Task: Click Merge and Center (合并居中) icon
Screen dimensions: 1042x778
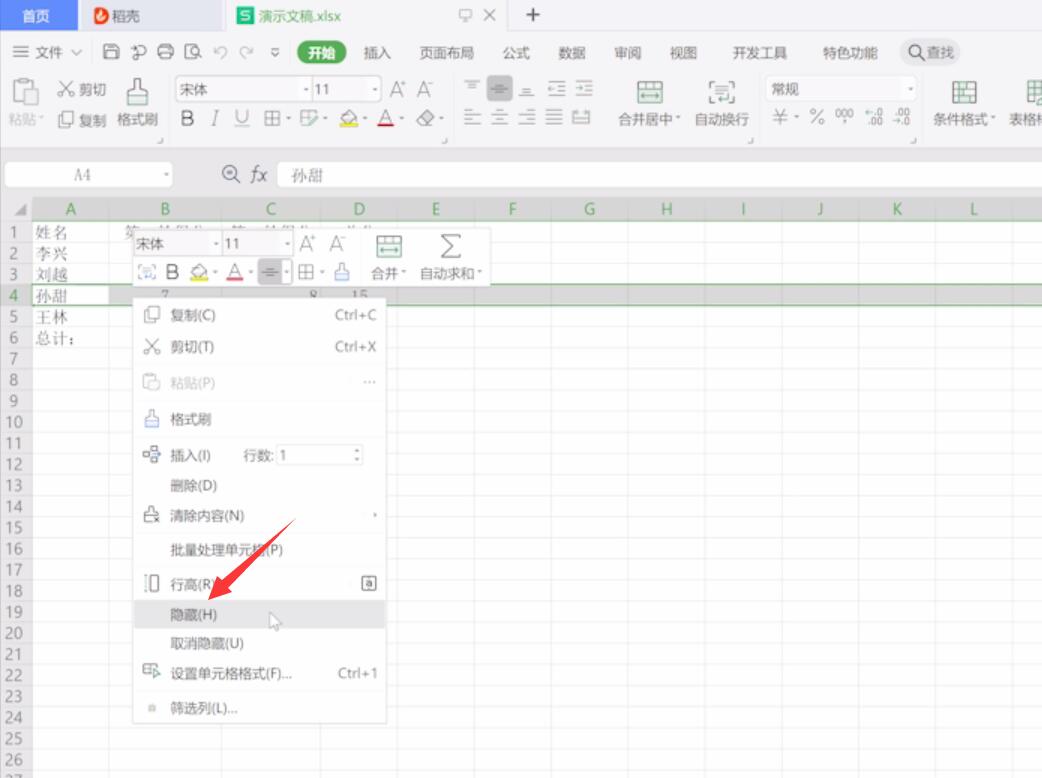Action: [x=649, y=92]
